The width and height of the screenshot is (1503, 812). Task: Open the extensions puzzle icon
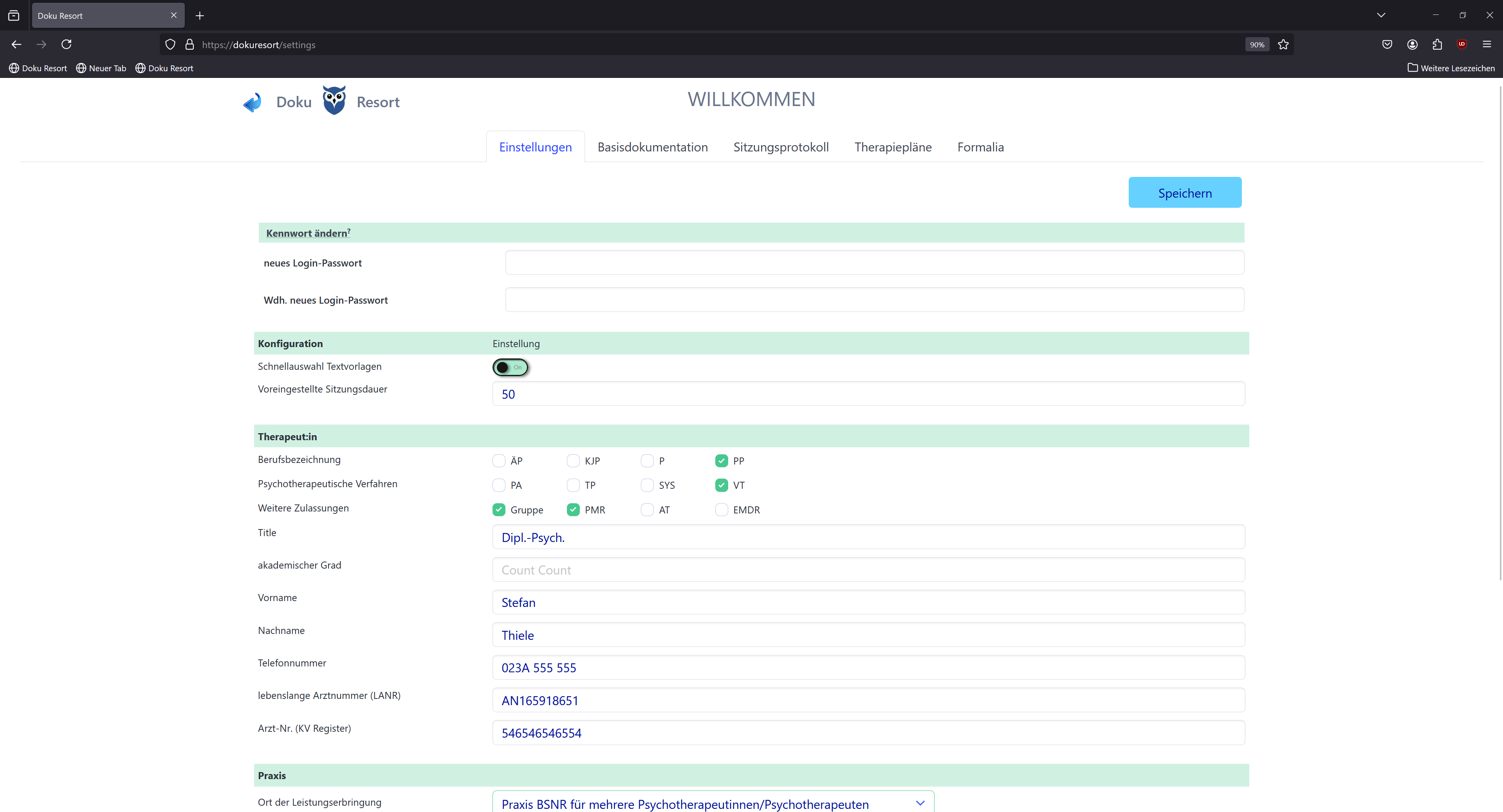coord(1437,44)
